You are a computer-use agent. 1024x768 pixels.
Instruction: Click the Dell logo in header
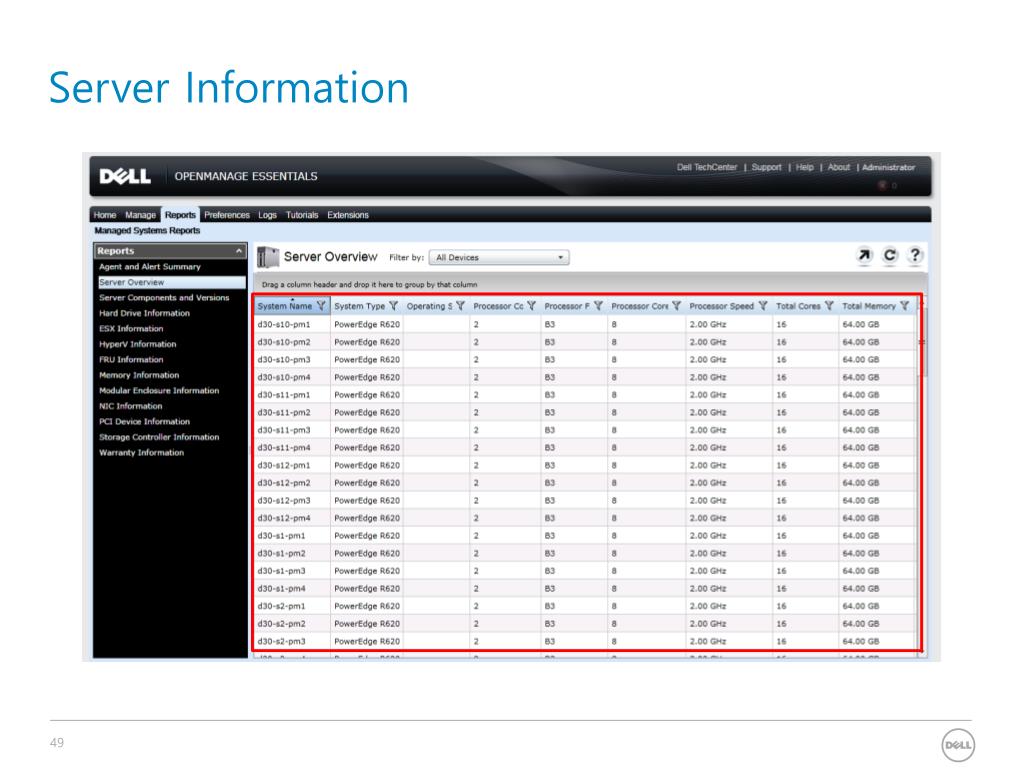click(125, 176)
